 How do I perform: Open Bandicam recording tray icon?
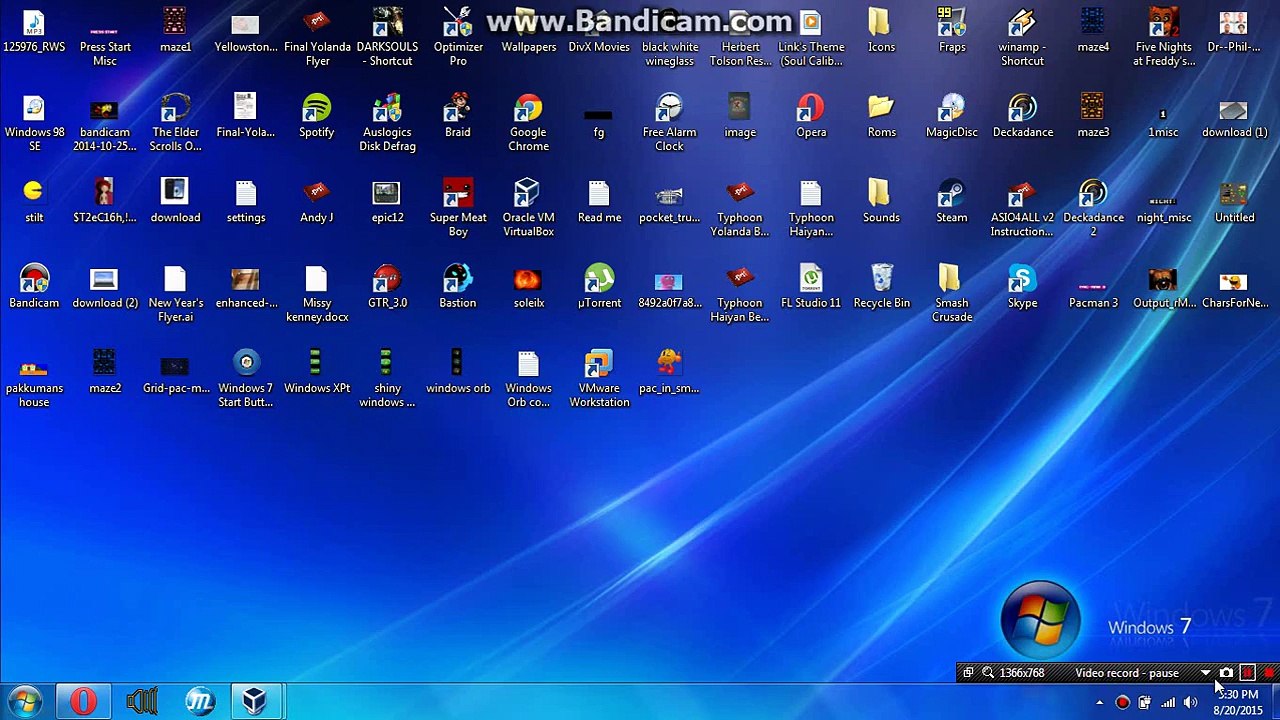click(1122, 703)
